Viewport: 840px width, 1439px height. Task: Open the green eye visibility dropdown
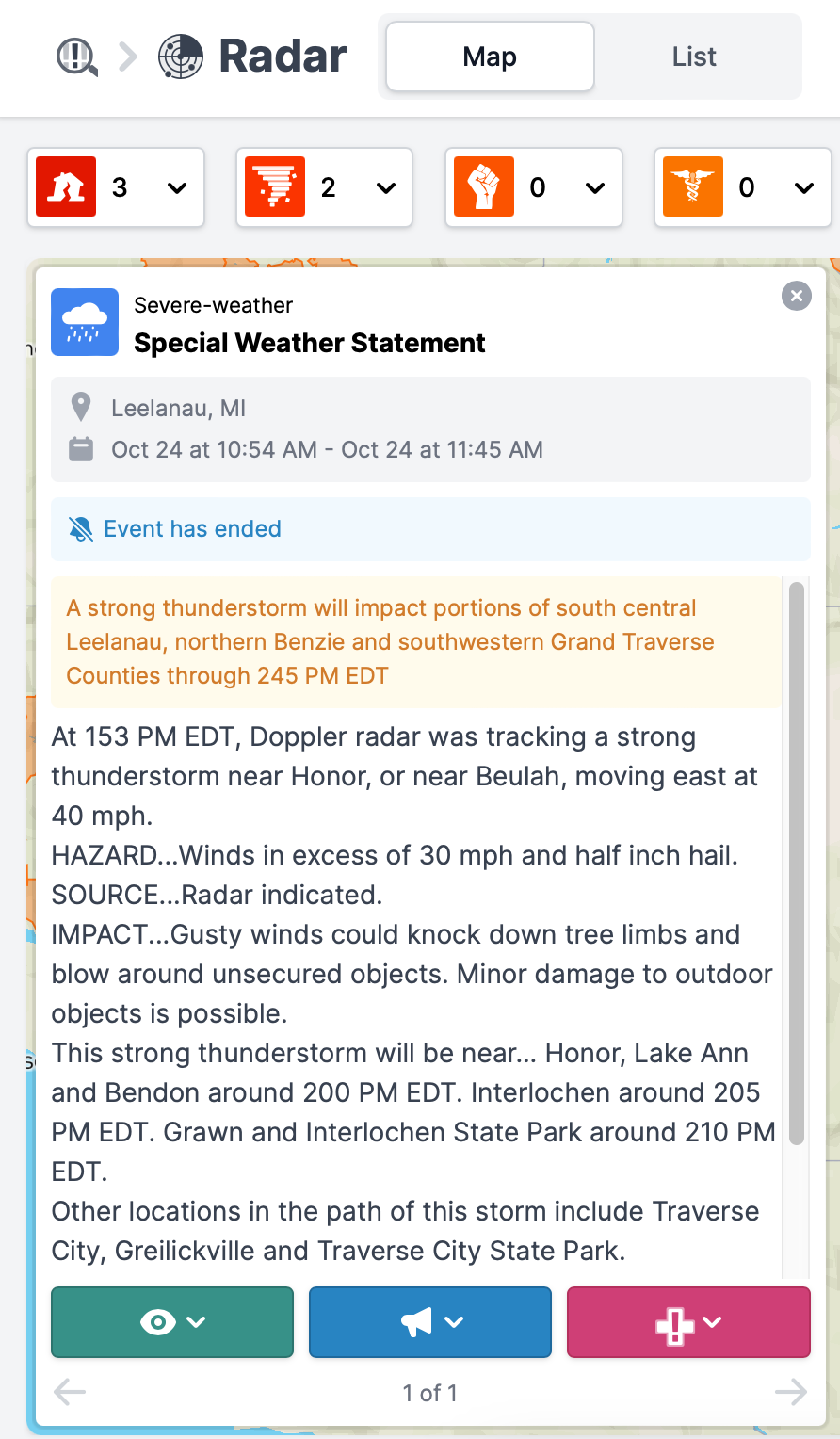(172, 1322)
